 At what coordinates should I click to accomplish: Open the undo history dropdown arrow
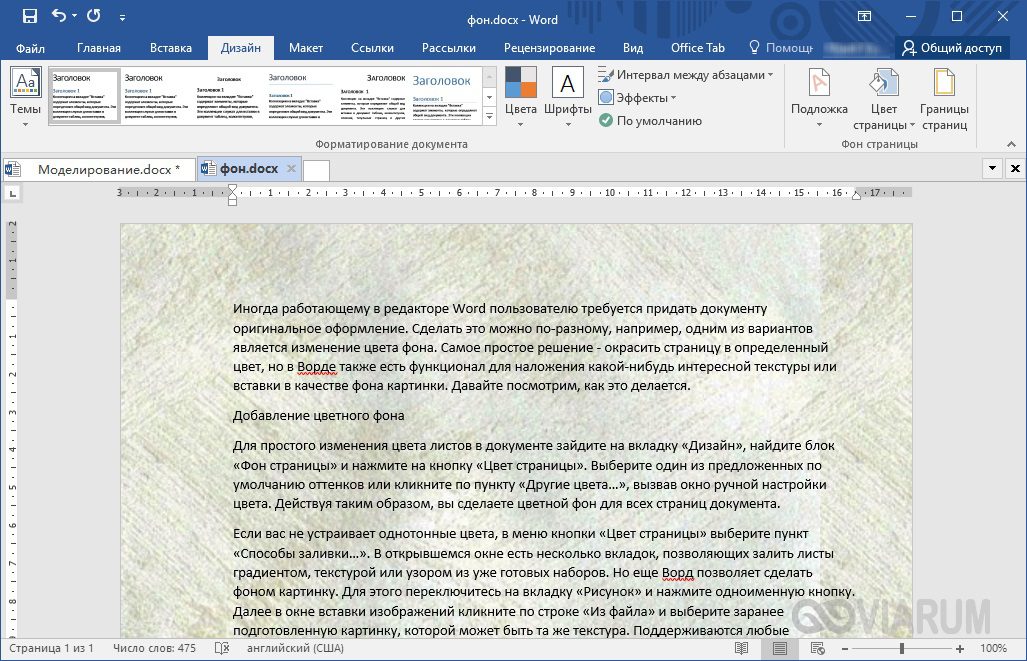tap(74, 16)
